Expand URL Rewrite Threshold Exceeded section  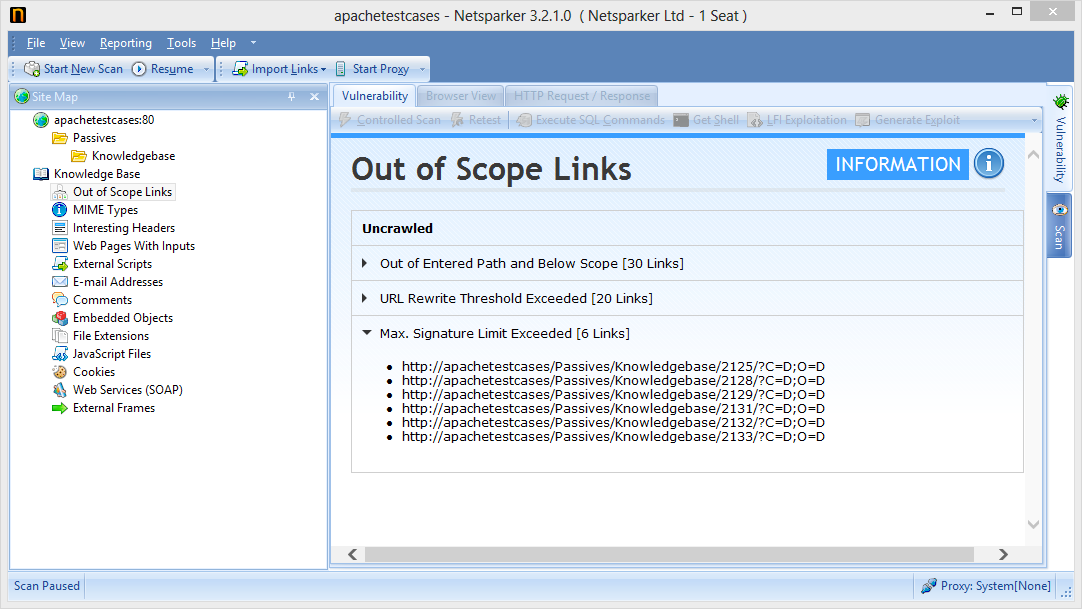click(x=365, y=298)
